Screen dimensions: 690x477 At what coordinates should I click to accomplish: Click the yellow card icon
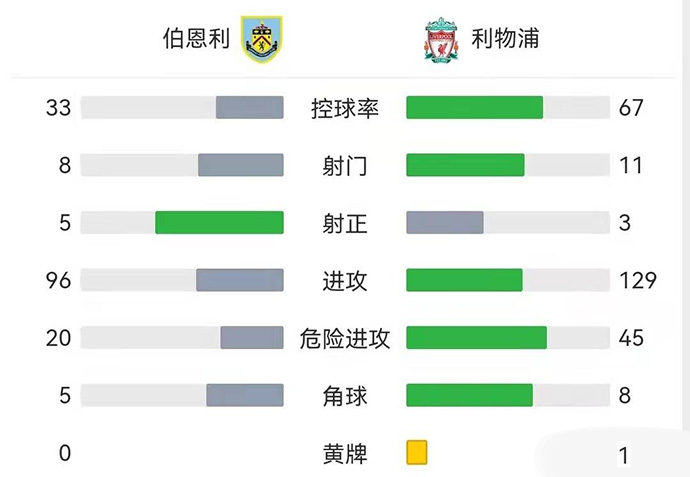[x=417, y=452]
